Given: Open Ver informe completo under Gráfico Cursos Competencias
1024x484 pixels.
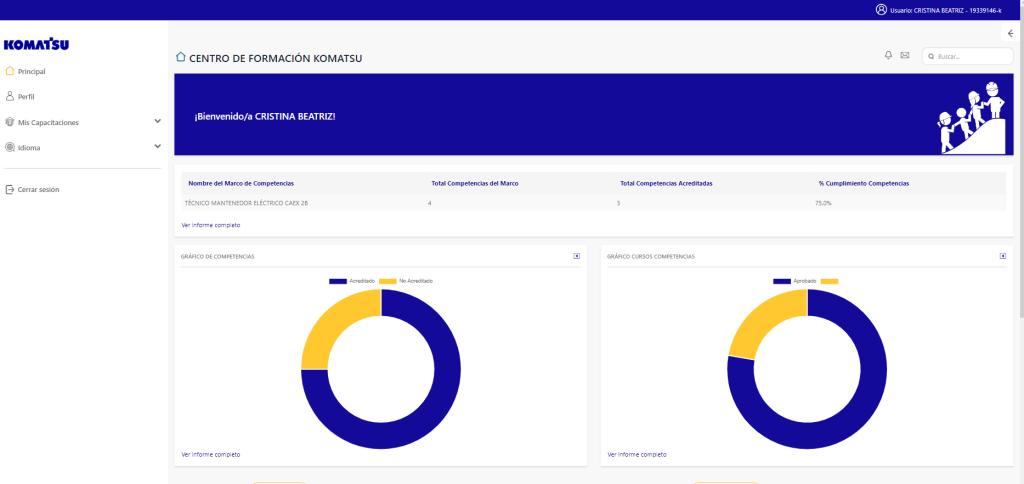Looking at the screenshot, I should coord(637,454).
